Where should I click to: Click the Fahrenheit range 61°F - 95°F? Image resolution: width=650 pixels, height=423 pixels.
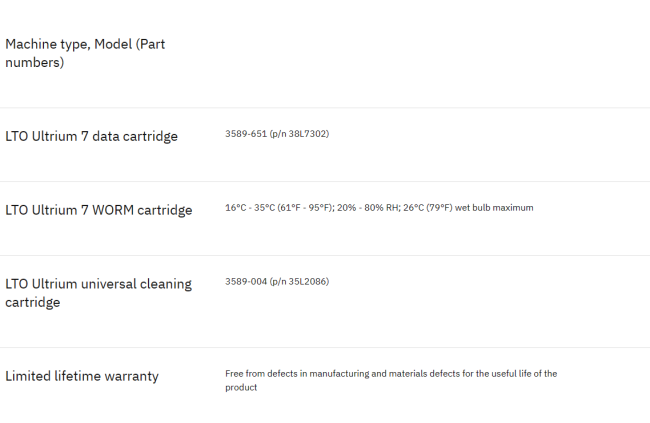pos(305,207)
